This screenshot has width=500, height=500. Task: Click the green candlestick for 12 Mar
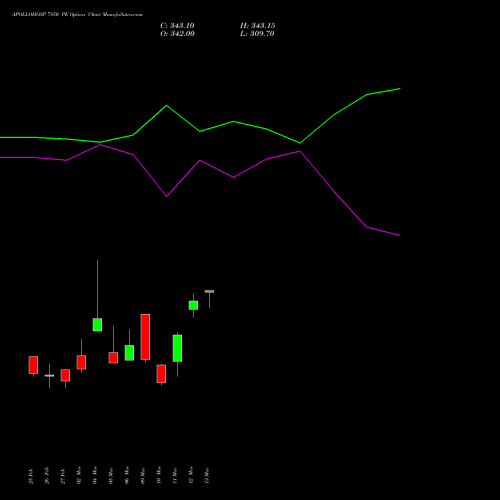(193, 305)
